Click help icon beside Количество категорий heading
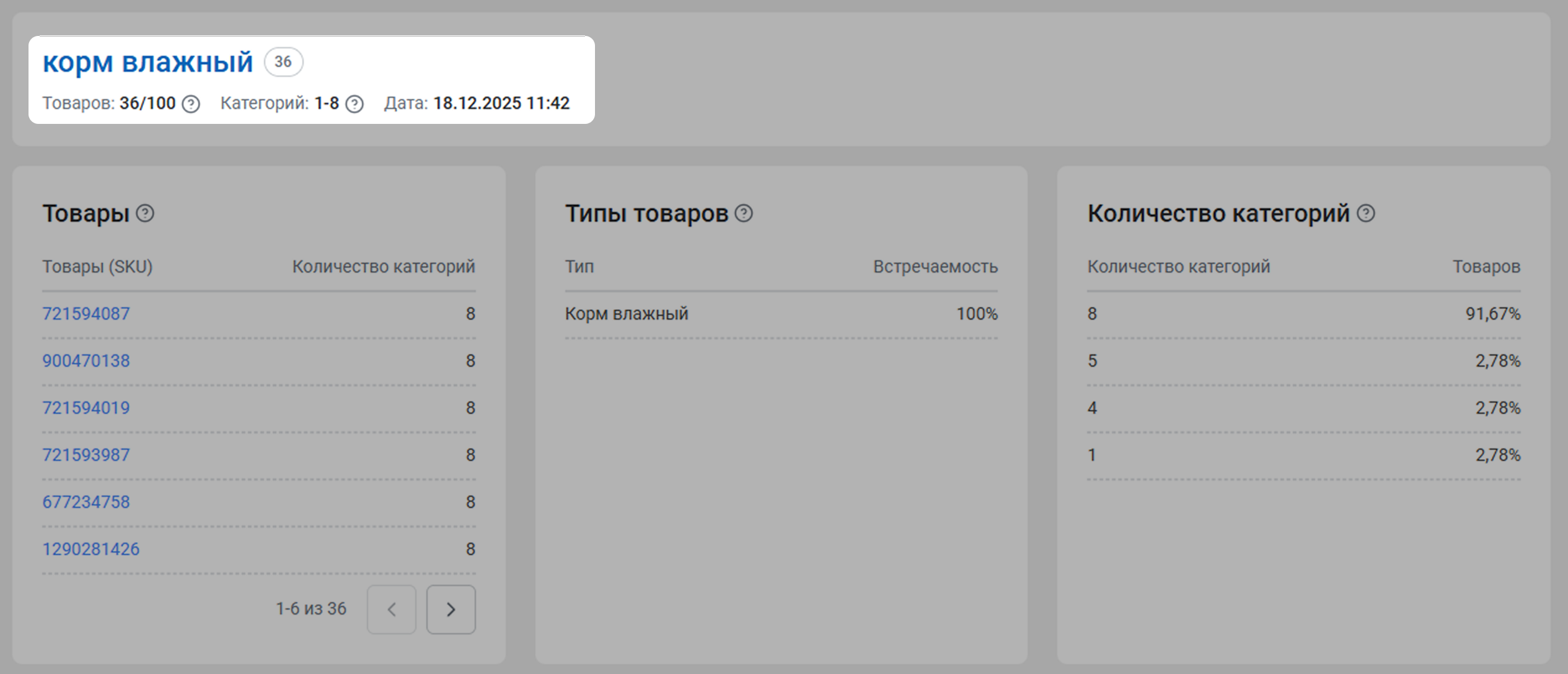This screenshot has width=1568, height=674. (1366, 214)
